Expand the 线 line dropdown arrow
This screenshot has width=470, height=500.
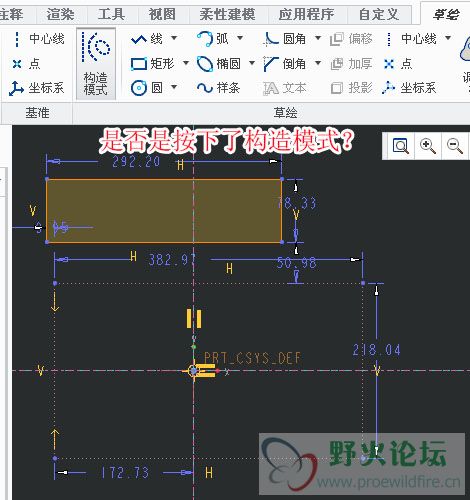(174, 38)
